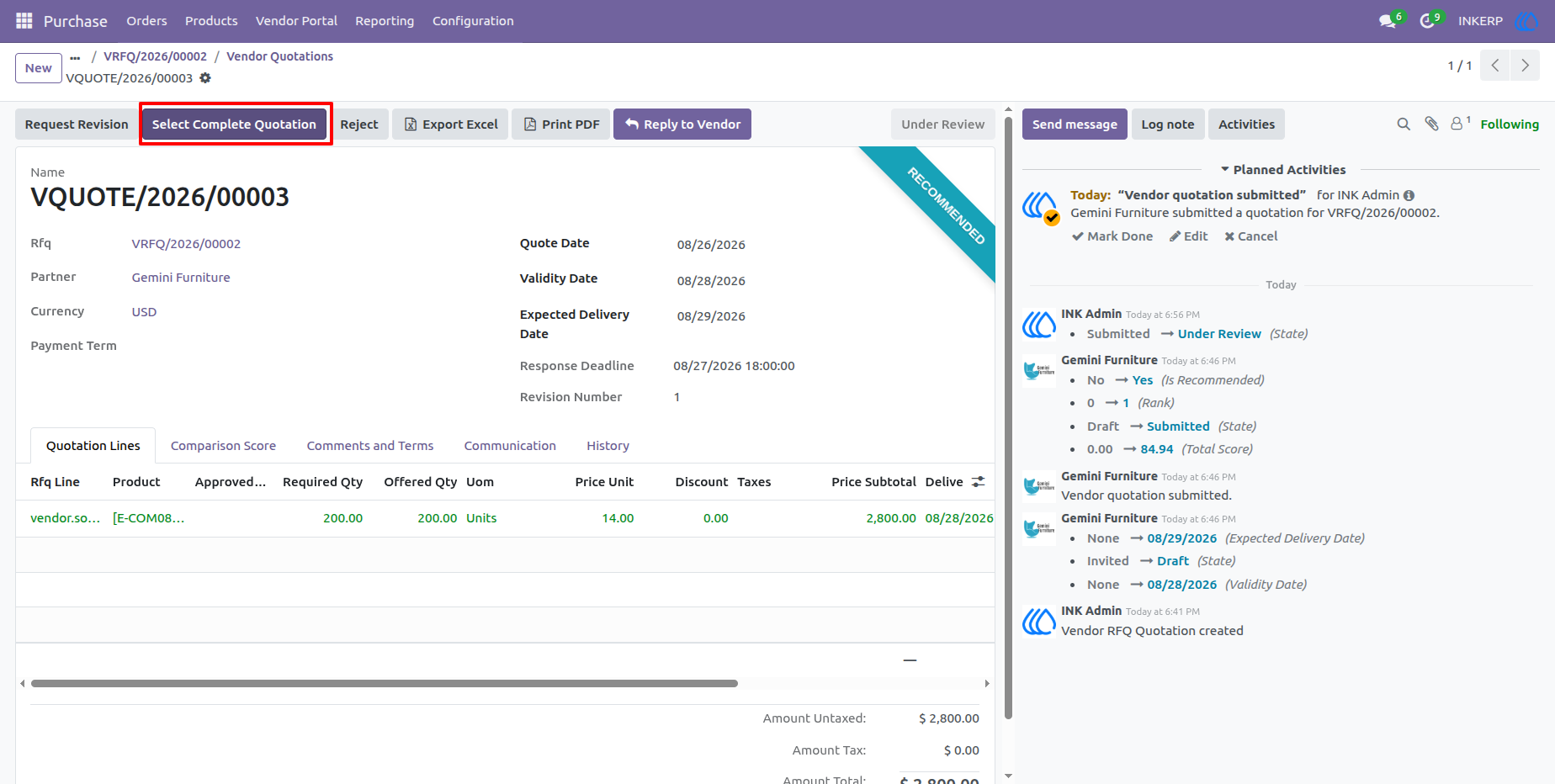Edit the planned activity

(x=1188, y=236)
